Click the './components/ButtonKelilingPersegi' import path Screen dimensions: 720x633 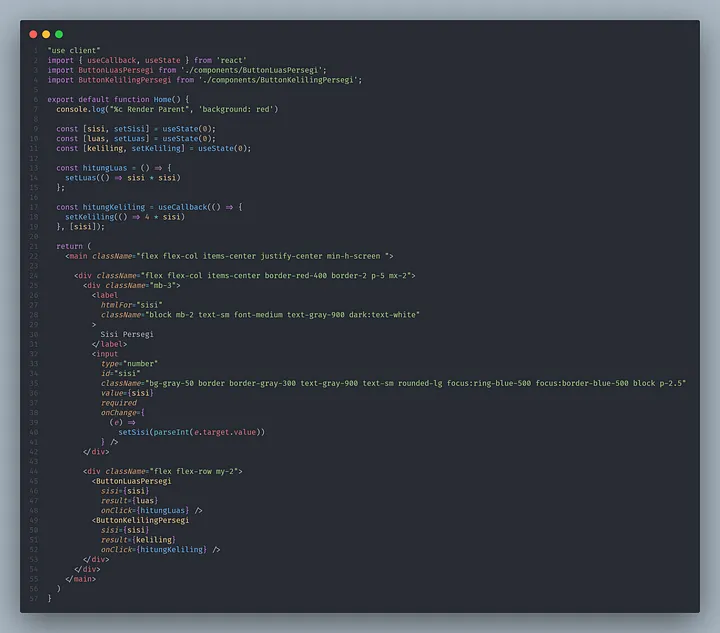point(278,80)
